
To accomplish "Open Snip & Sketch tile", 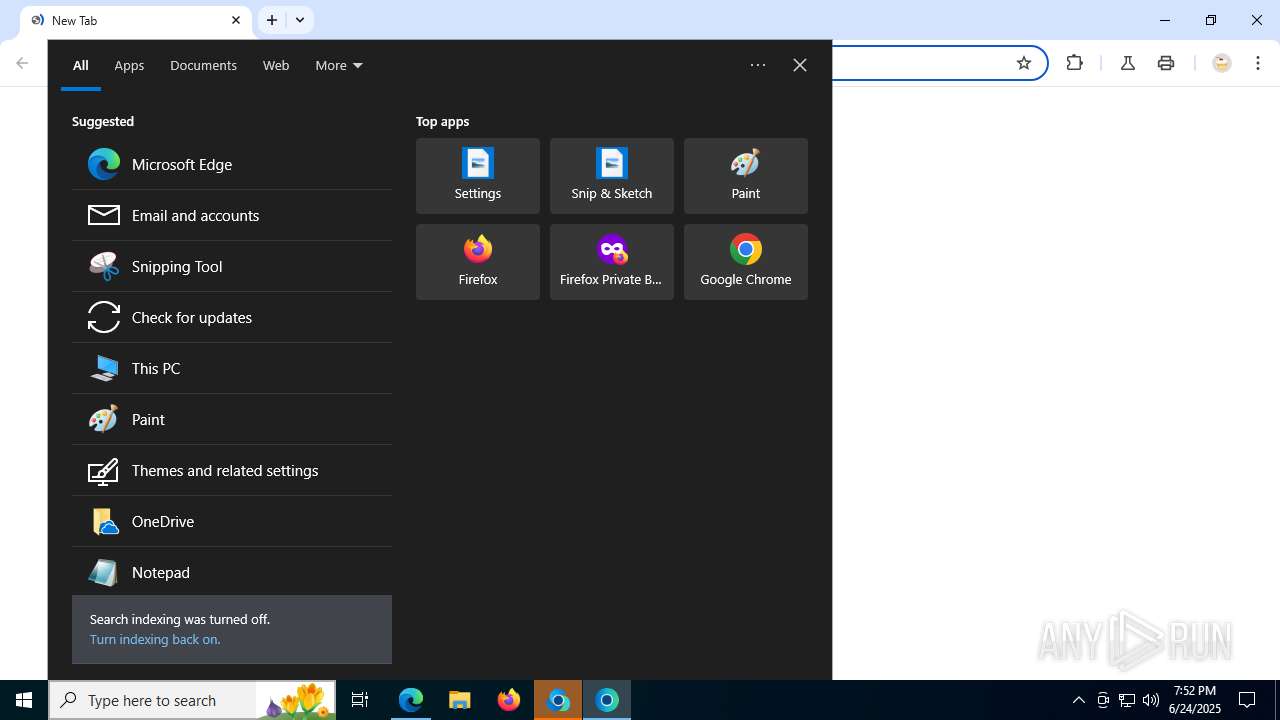I will click(612, 176).
